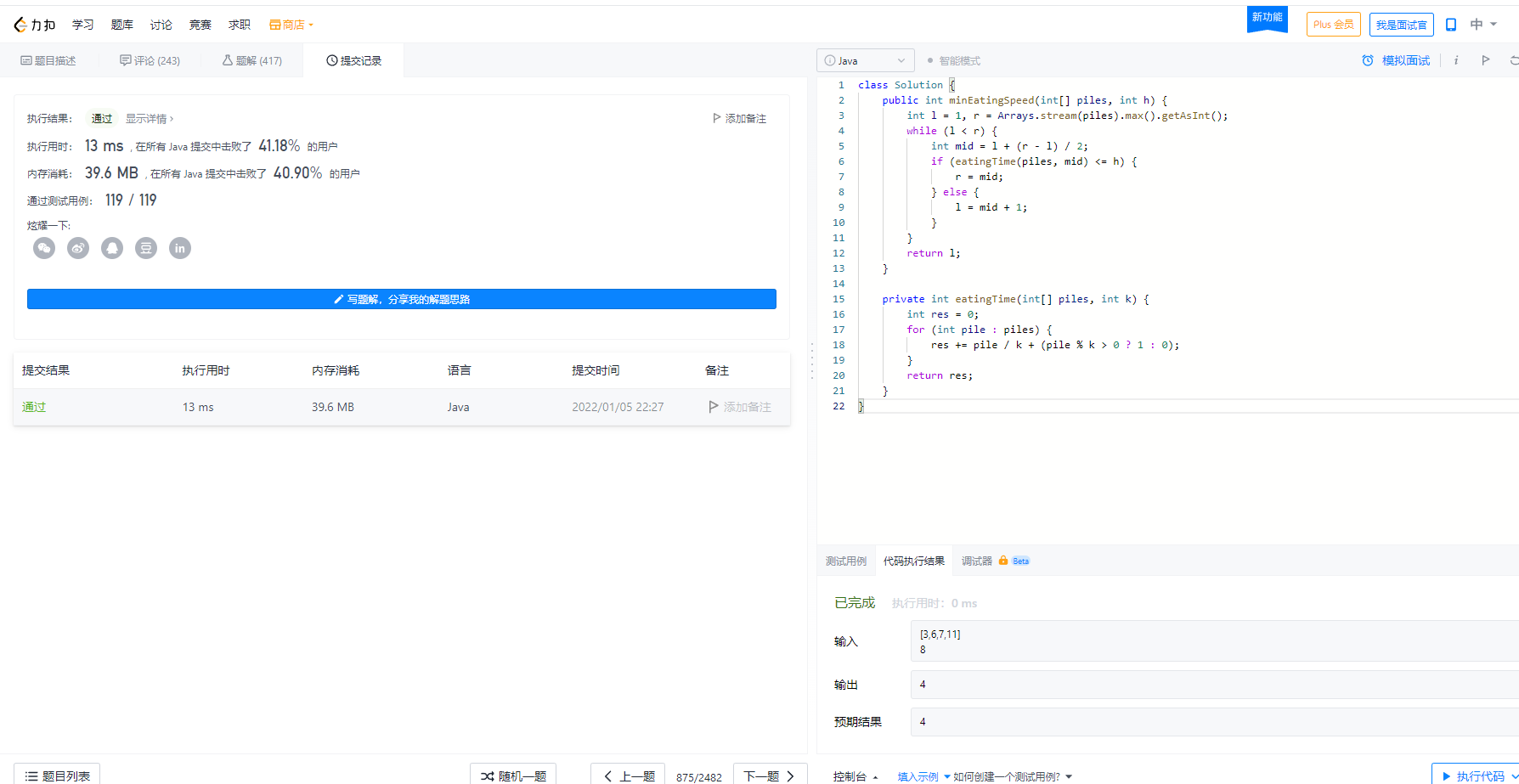The image size is (1519, 784).
Task: Click the 39.6 MB table cell
Action: [333, 407]
